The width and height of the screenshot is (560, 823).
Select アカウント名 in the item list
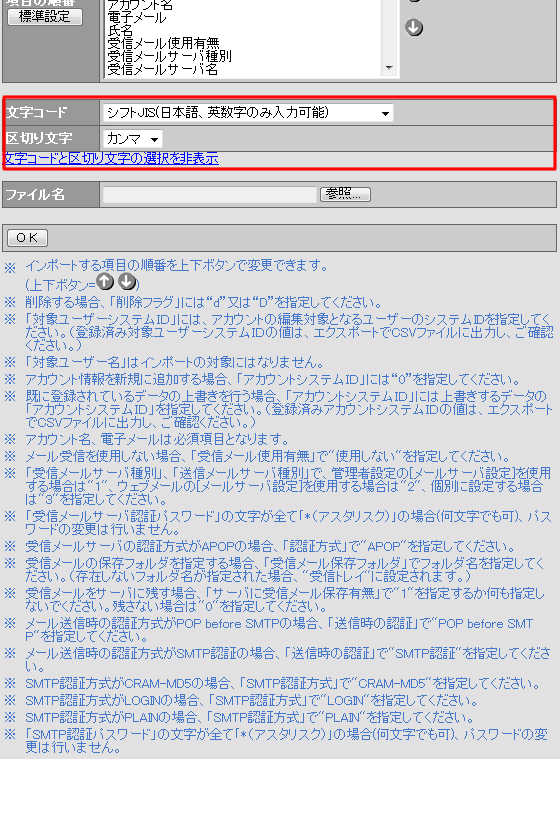140,6
